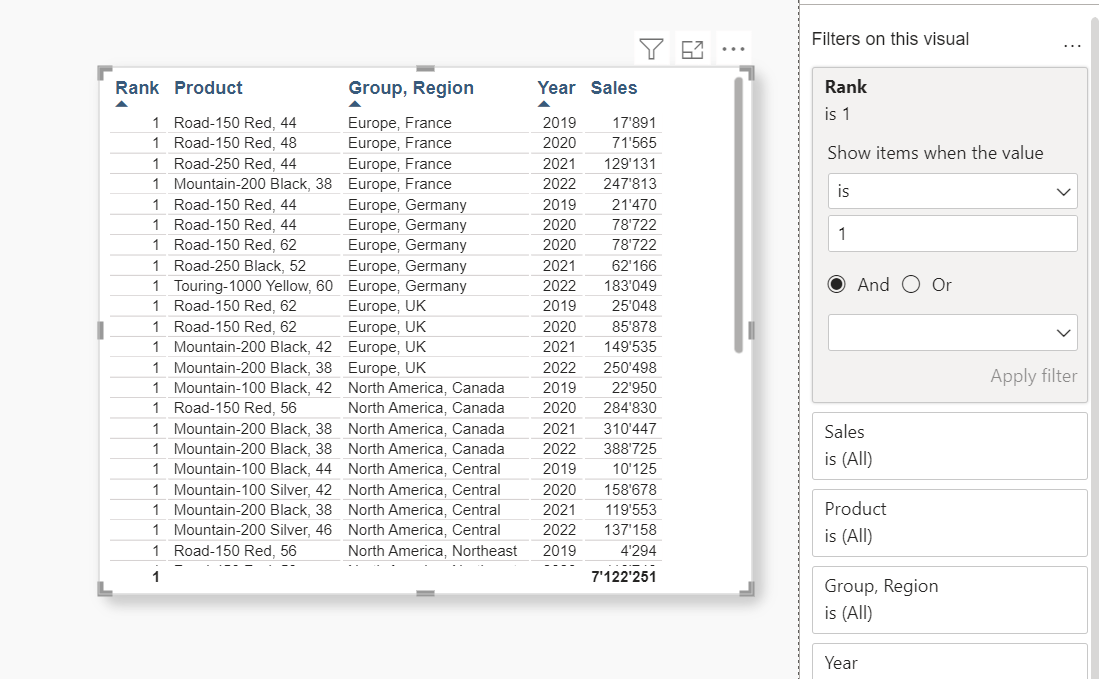Viewport: 1099px width, 679px height.
Task: Click the sort arrow under Group, Region header
Action: (x=355, y=104)
